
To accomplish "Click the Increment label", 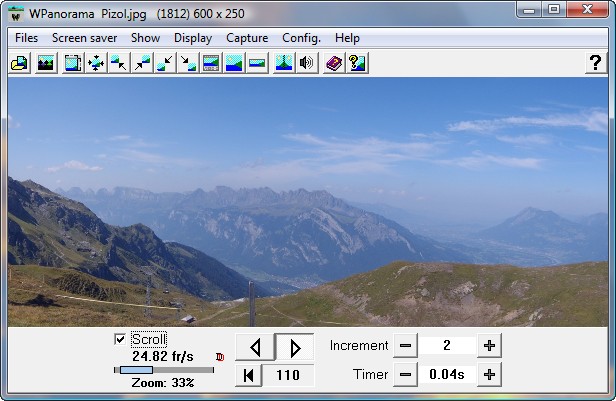I will tap(359, 346).
